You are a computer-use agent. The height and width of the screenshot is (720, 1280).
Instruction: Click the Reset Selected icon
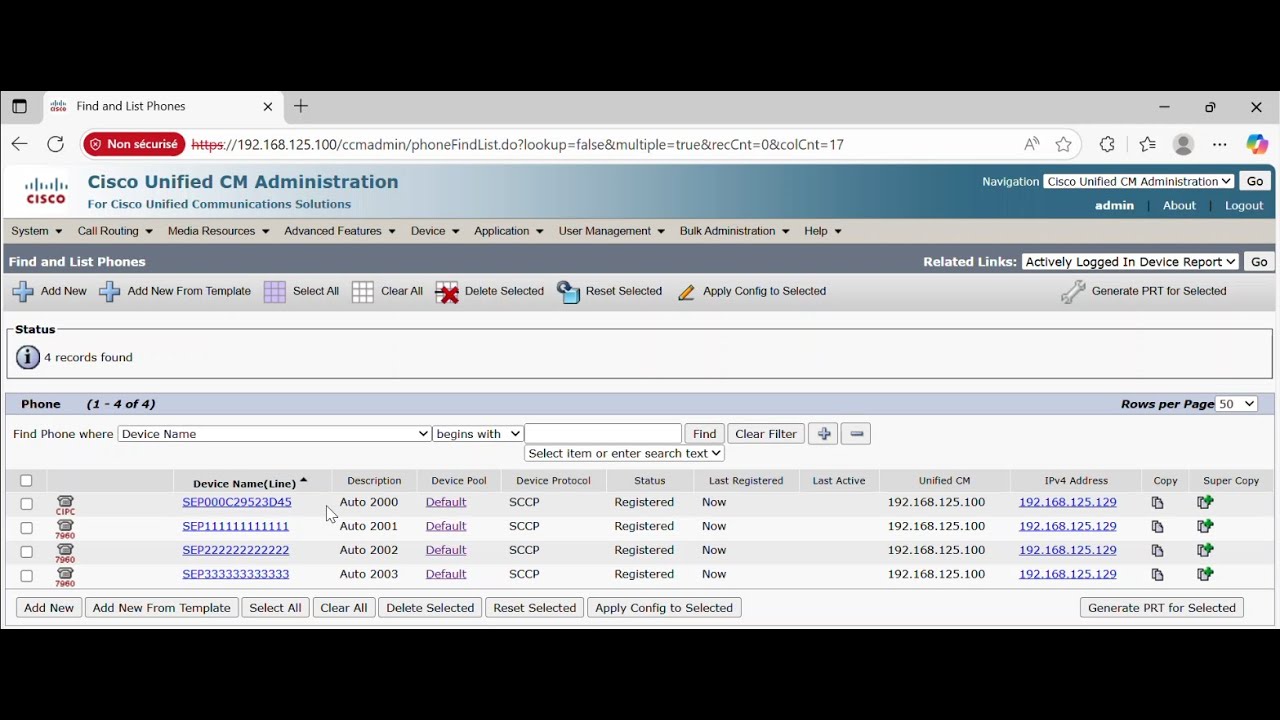(568, 292)
